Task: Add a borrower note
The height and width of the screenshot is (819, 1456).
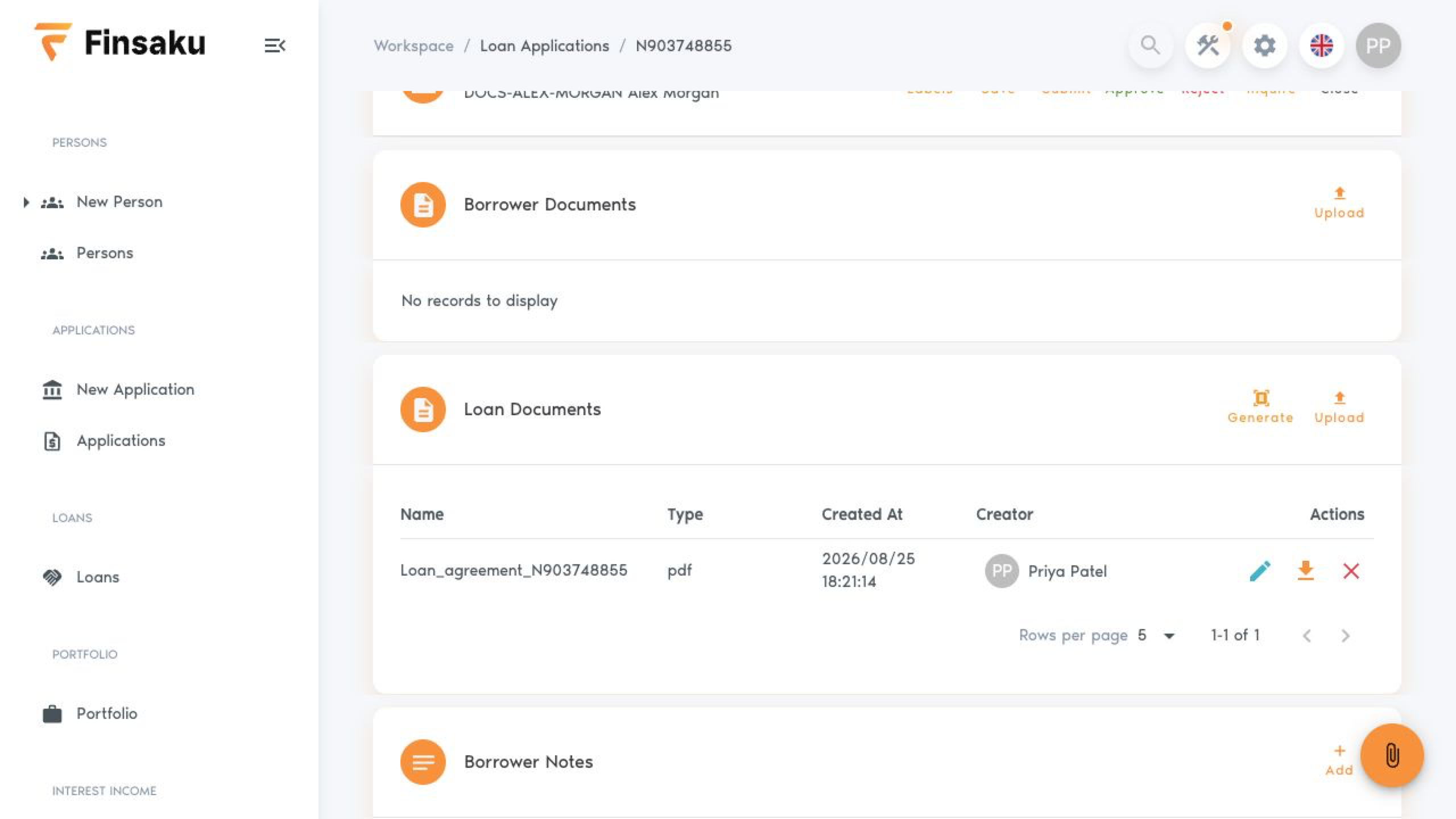Action: click(1339, 761)
